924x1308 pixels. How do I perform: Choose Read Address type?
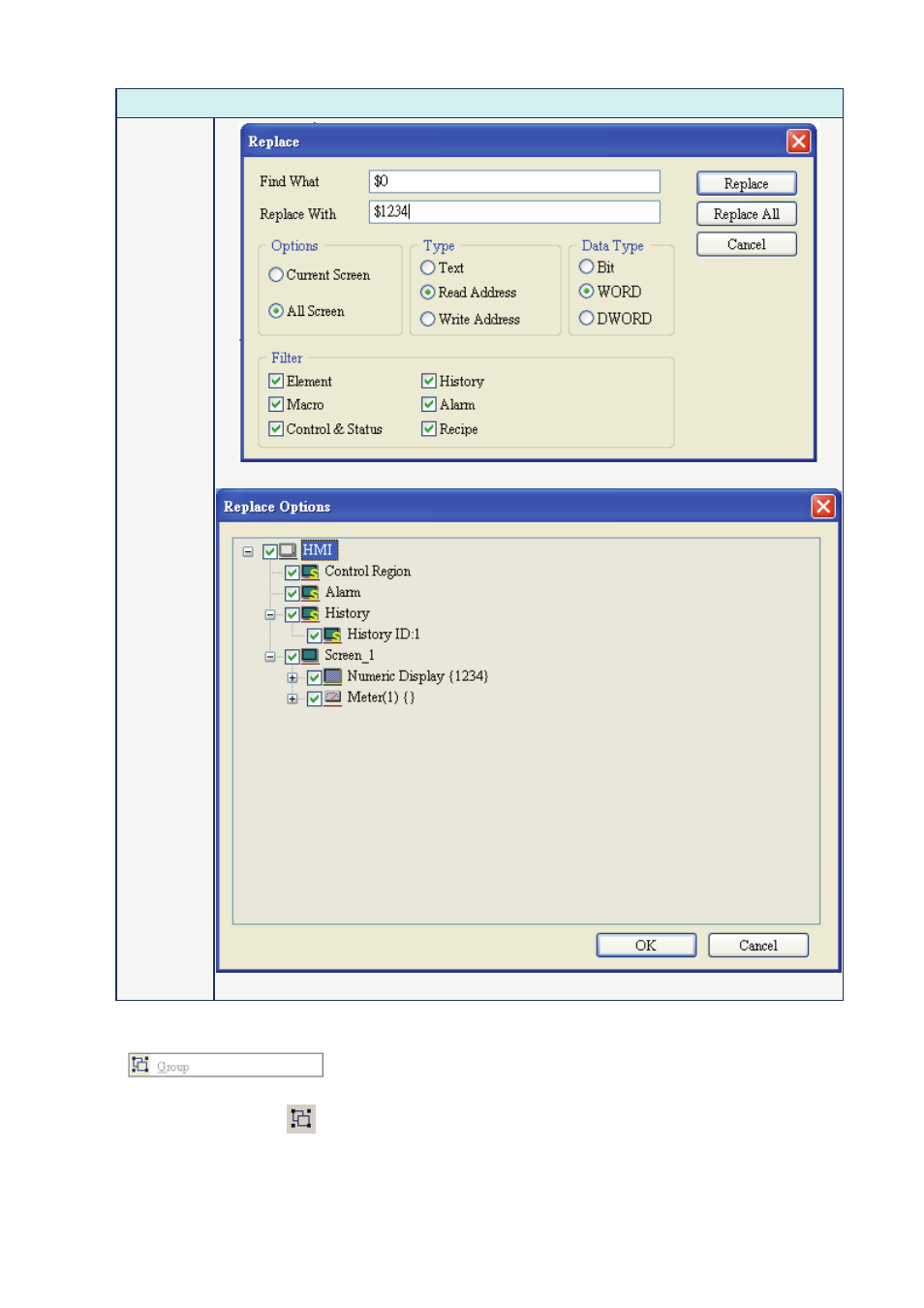coord(427,292)
